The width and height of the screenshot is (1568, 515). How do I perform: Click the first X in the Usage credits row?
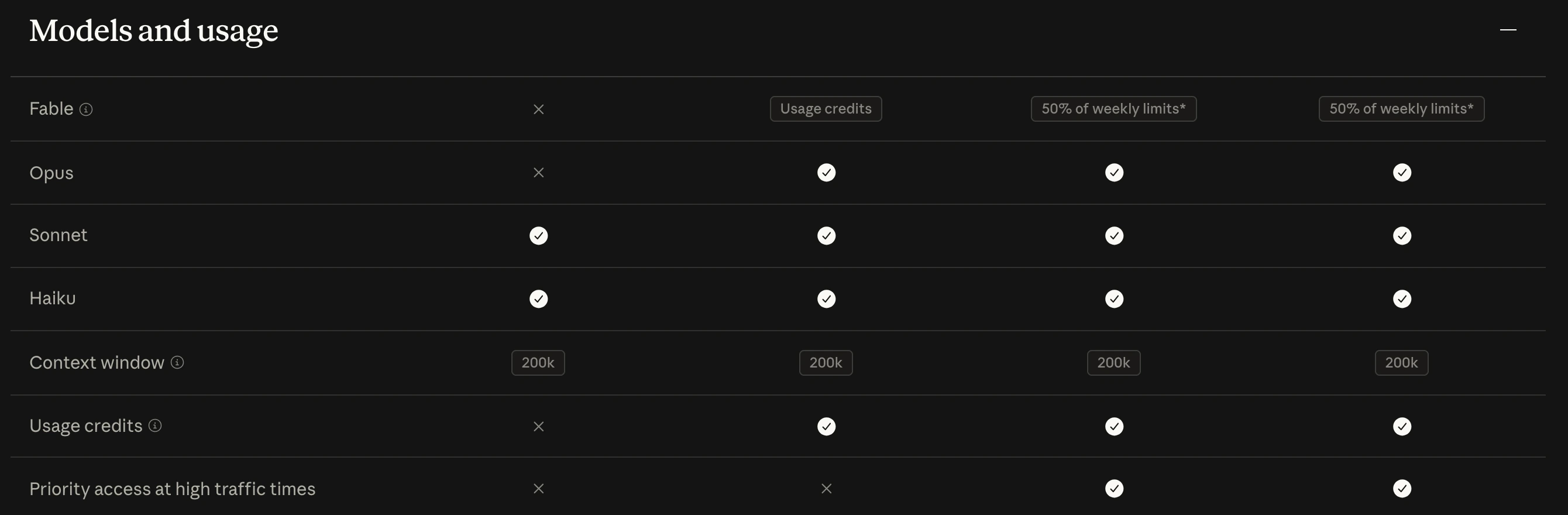(538, 427)
